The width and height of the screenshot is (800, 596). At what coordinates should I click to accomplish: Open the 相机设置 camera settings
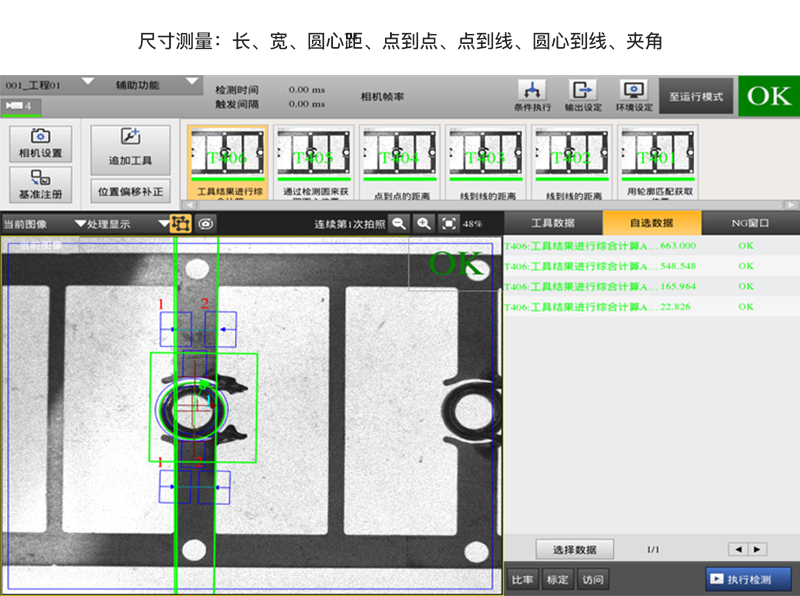pos(38,145)
